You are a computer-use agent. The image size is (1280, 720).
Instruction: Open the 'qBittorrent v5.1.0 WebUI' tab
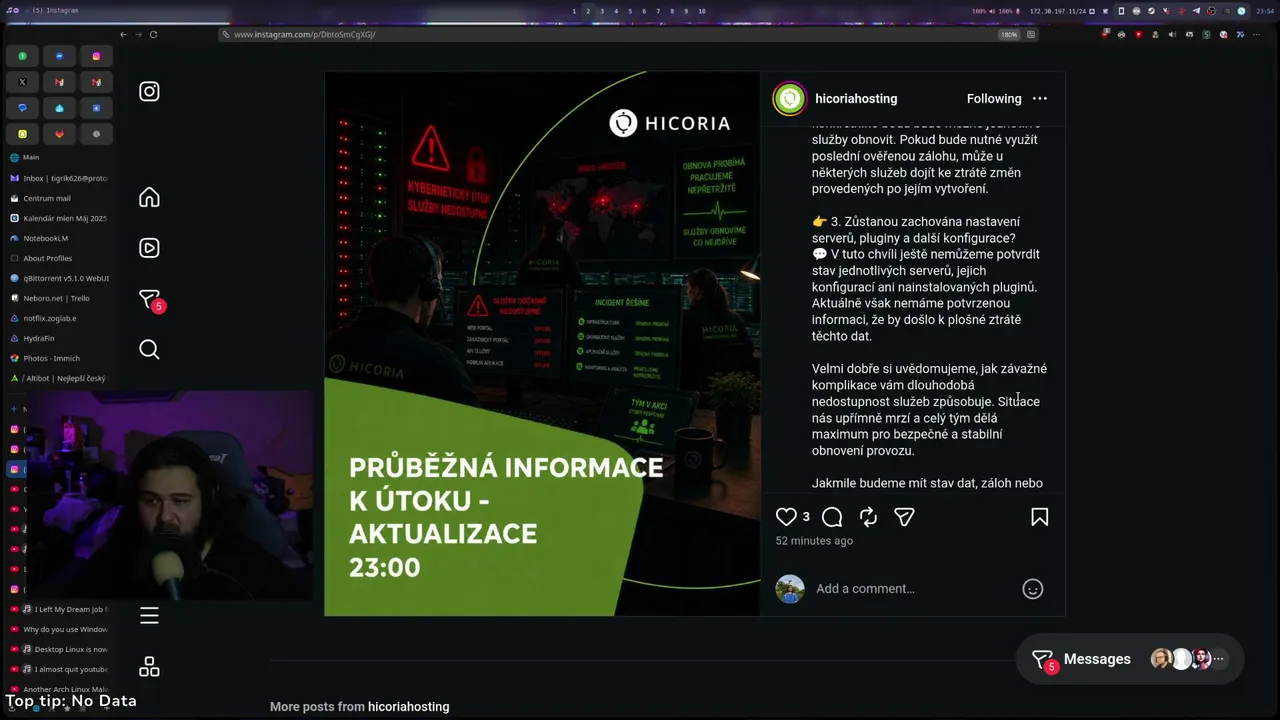click(x=59, y=278)
